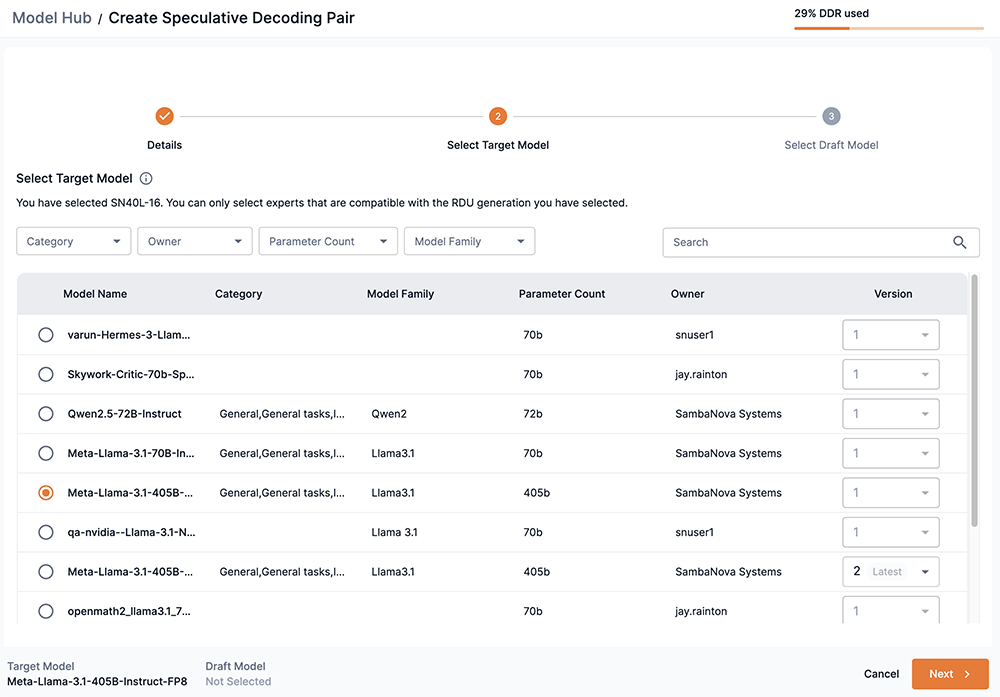Click the search magnifier icon

960,242
